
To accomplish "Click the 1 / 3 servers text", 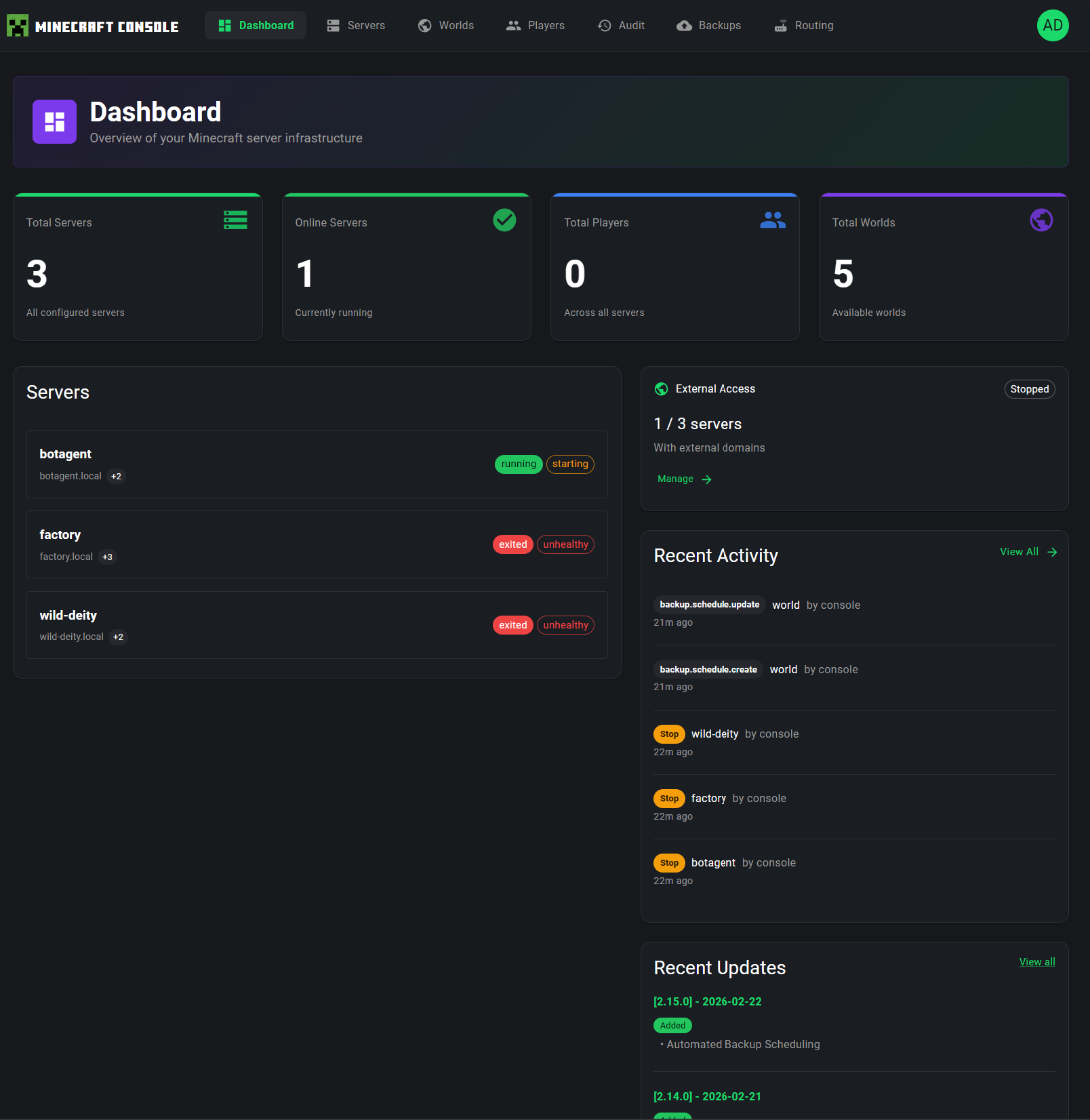I will (x=698, y=424).
